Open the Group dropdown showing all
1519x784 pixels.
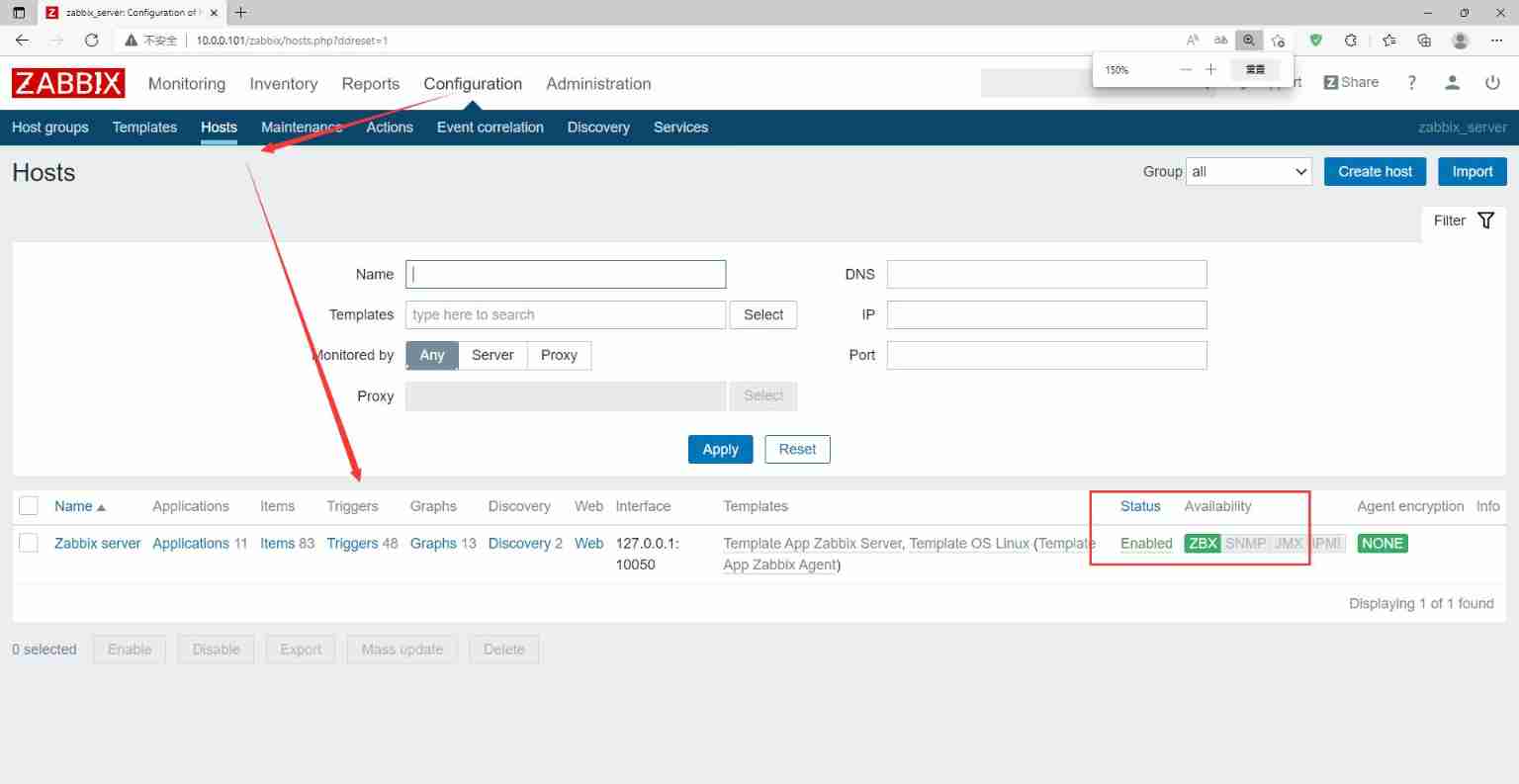click(x=1249, y=171)
